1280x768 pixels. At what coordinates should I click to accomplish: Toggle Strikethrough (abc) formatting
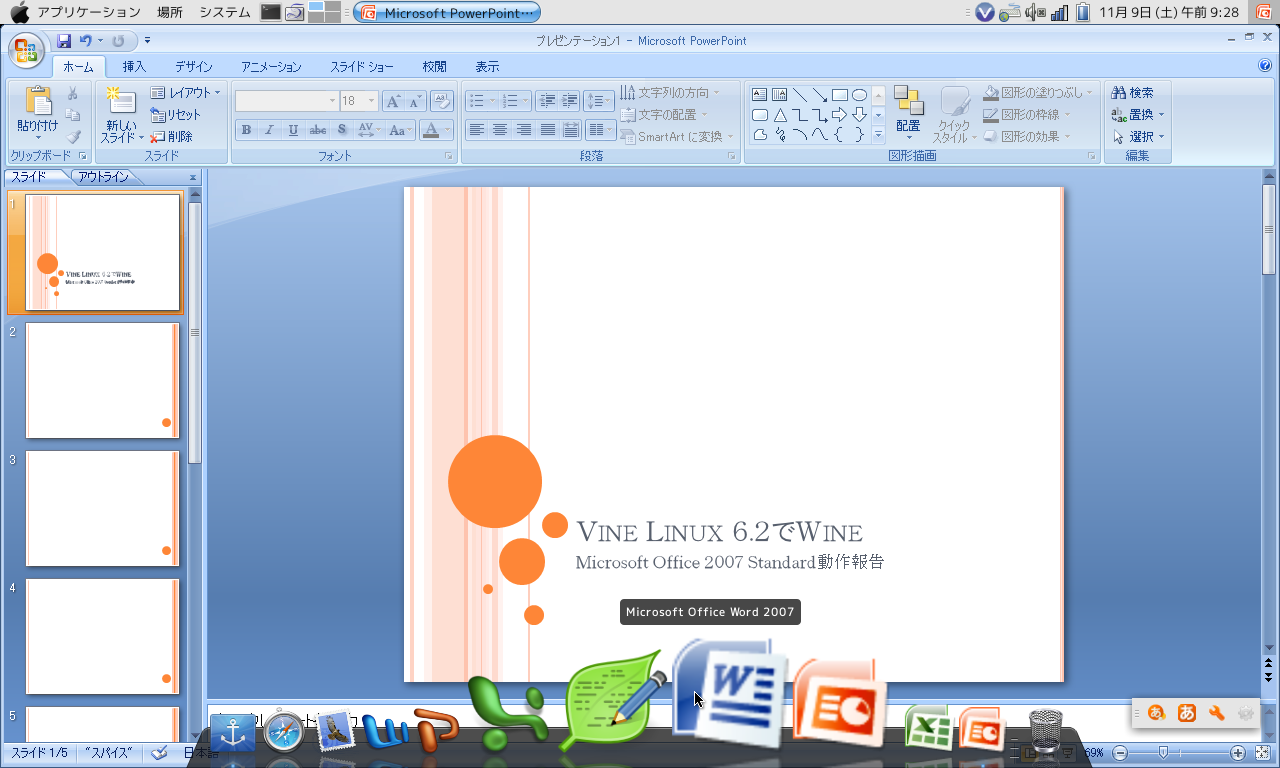click(x=318, y=130)
